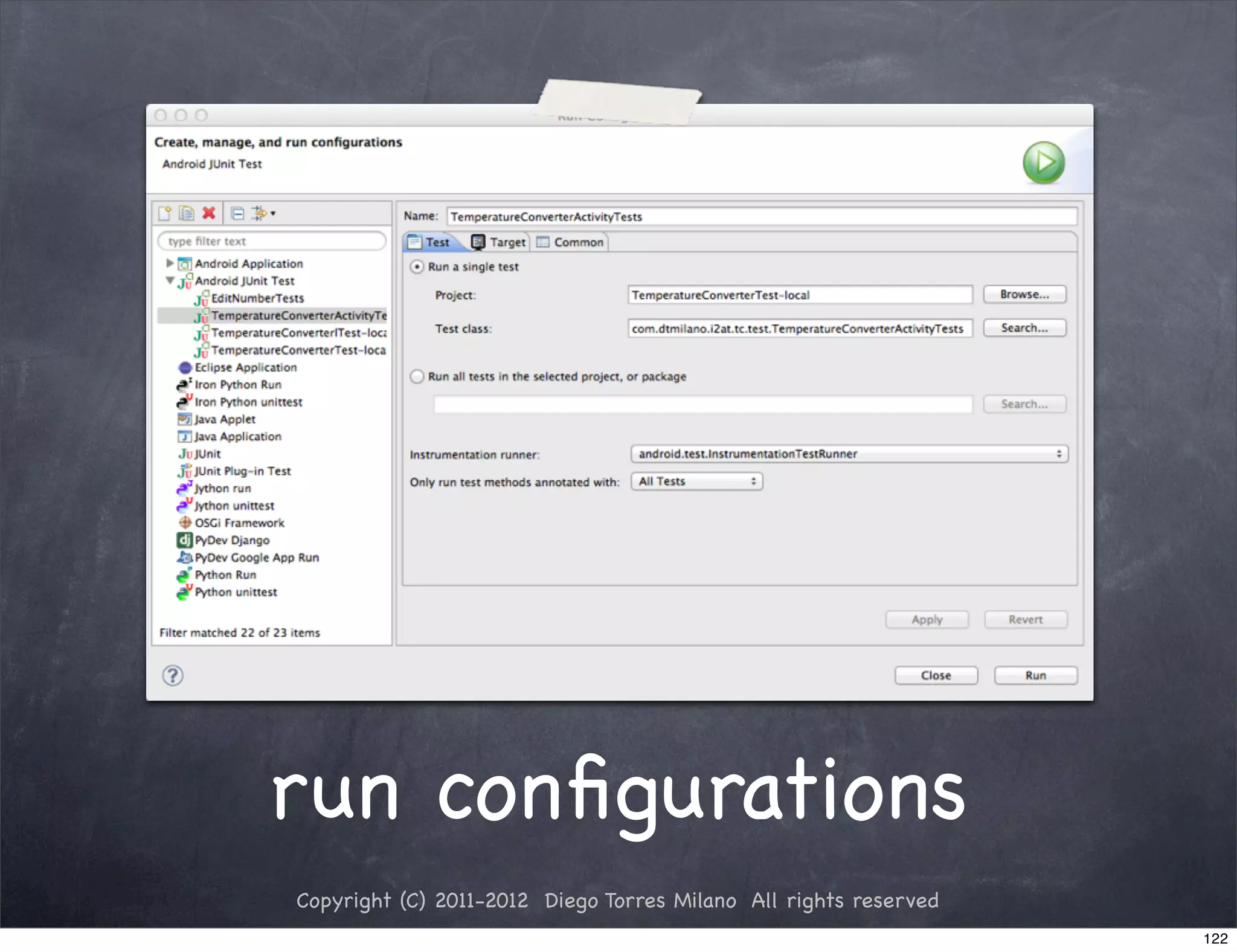Select the OSGi Framework launch type

tap(239, 523)
